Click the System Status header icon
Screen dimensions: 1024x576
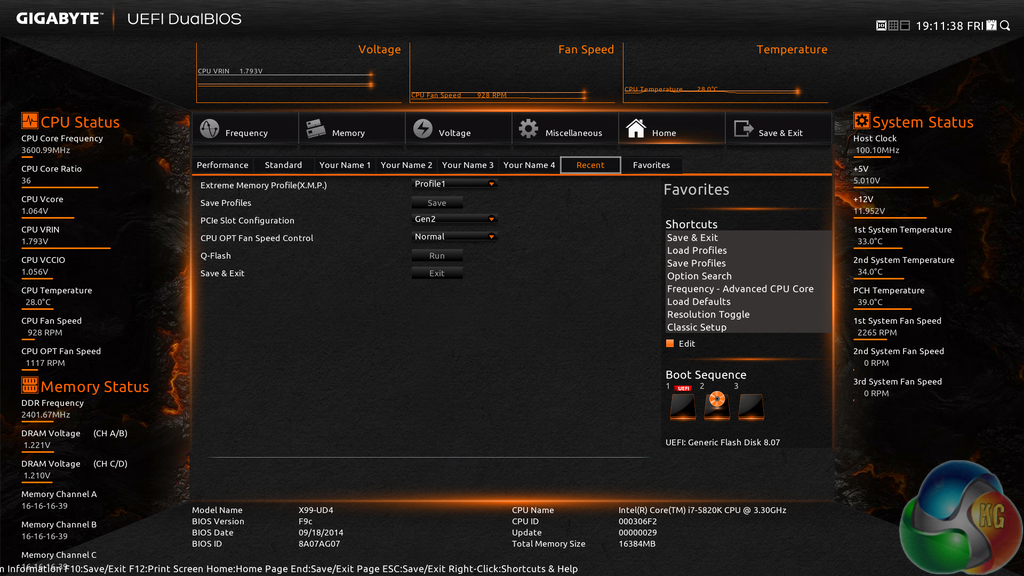[861, 121]
